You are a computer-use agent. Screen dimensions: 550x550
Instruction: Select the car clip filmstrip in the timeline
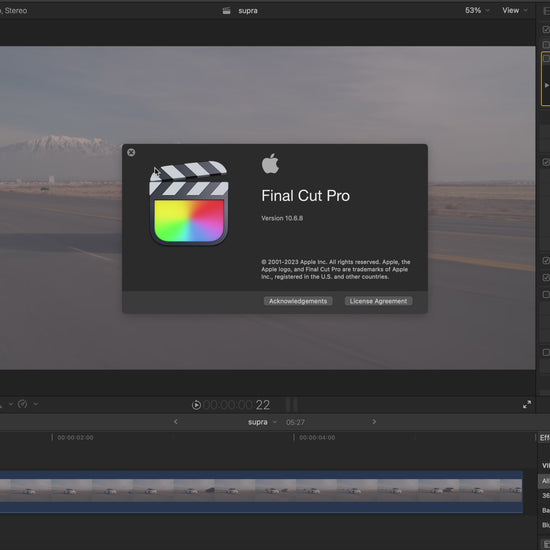pyautogui.click(x=261, y=491)
